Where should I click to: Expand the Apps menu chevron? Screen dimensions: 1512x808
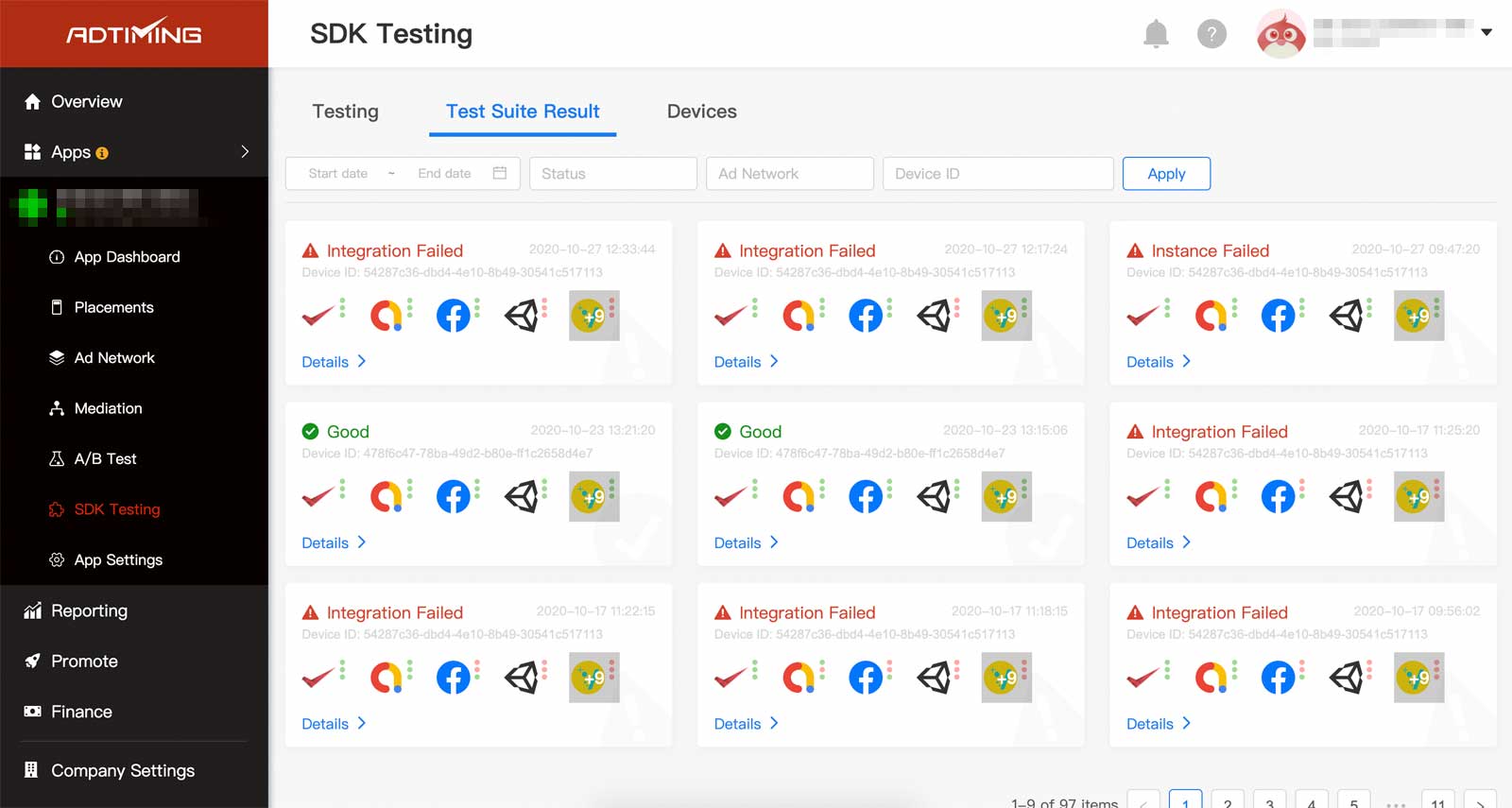tap(245, 151)
